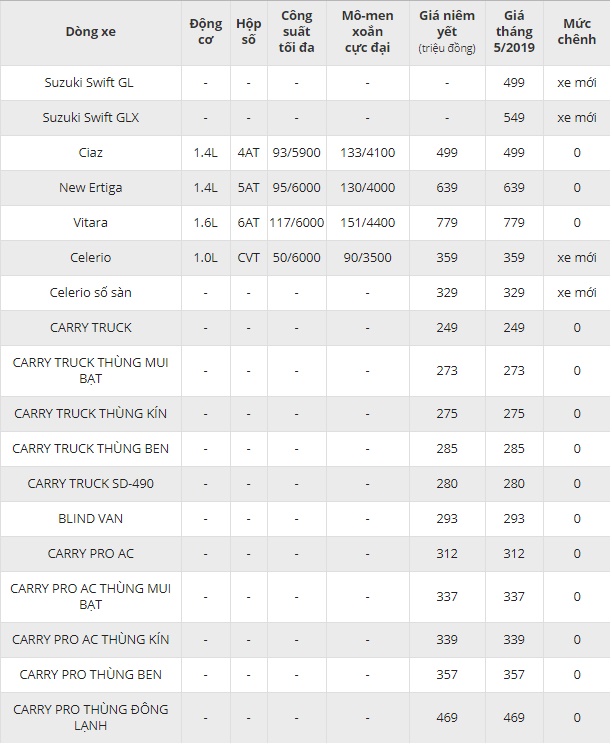Screen dimensions: 612x747
Task: Click the 'Mức chênh' column header
Action: pos(577,32)
